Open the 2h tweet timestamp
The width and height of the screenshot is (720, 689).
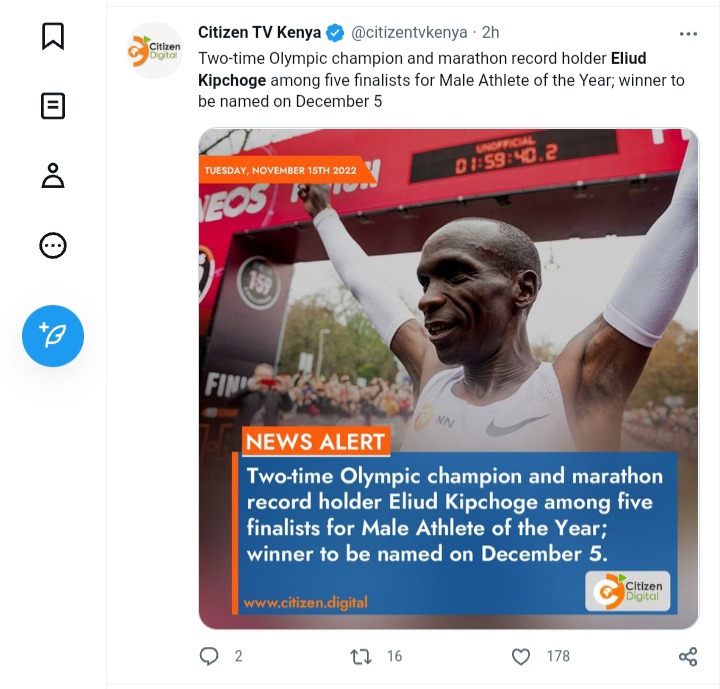490,32
